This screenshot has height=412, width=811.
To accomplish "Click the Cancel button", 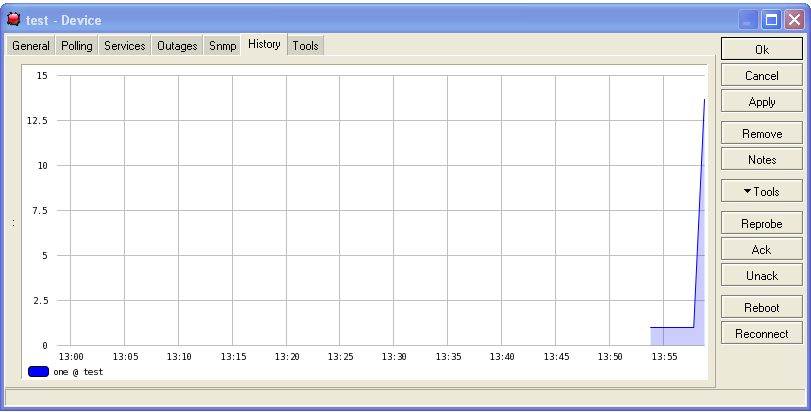I will (x=762, y=75).
